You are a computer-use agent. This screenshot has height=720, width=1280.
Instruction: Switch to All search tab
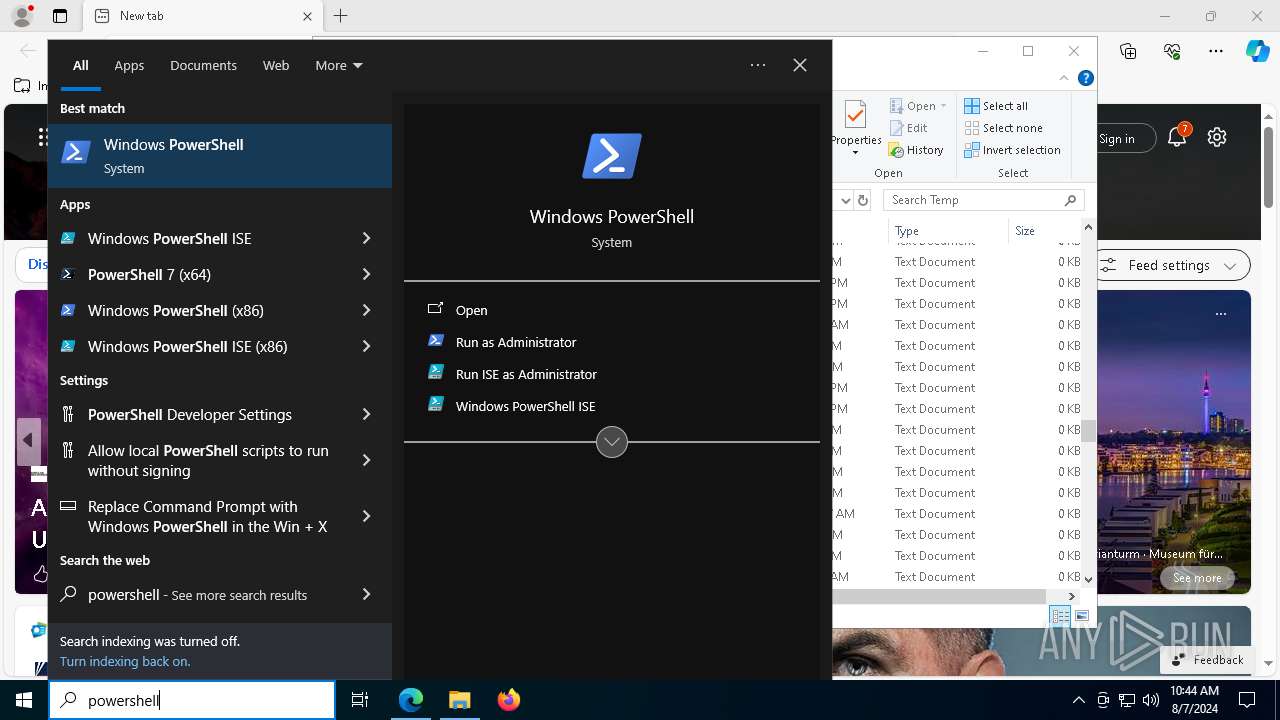tap(81, 65)
